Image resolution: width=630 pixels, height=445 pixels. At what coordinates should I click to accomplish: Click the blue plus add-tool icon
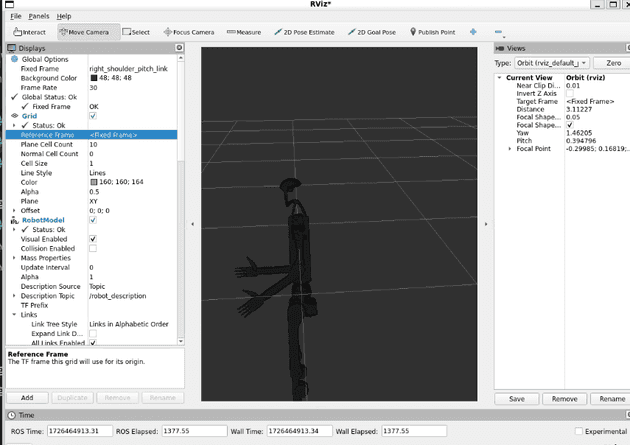pos(473,32)
